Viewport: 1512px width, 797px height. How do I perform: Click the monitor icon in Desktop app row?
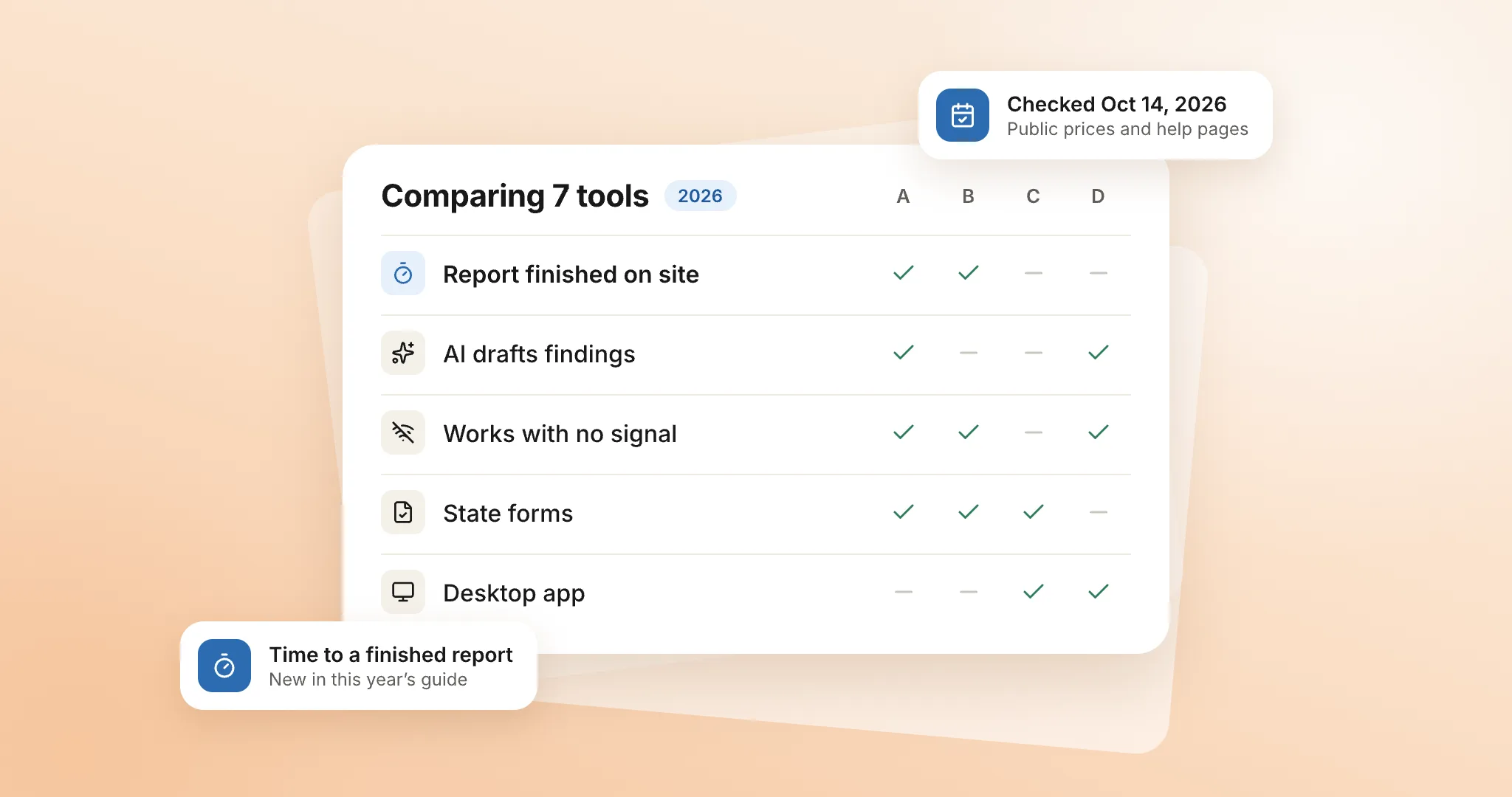tap(403, 592)
